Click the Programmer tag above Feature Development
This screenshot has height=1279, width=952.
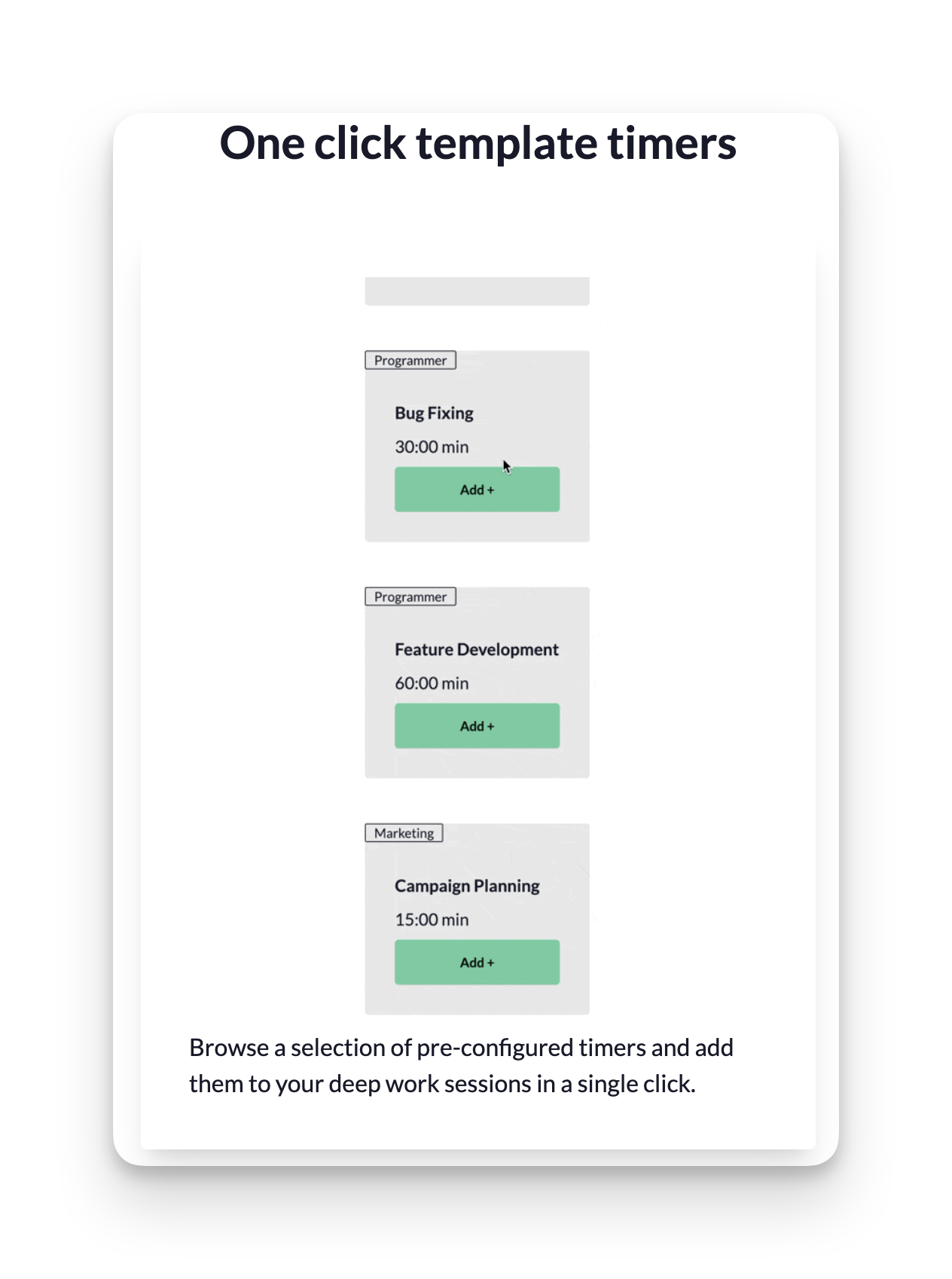[x=410, y=597]
